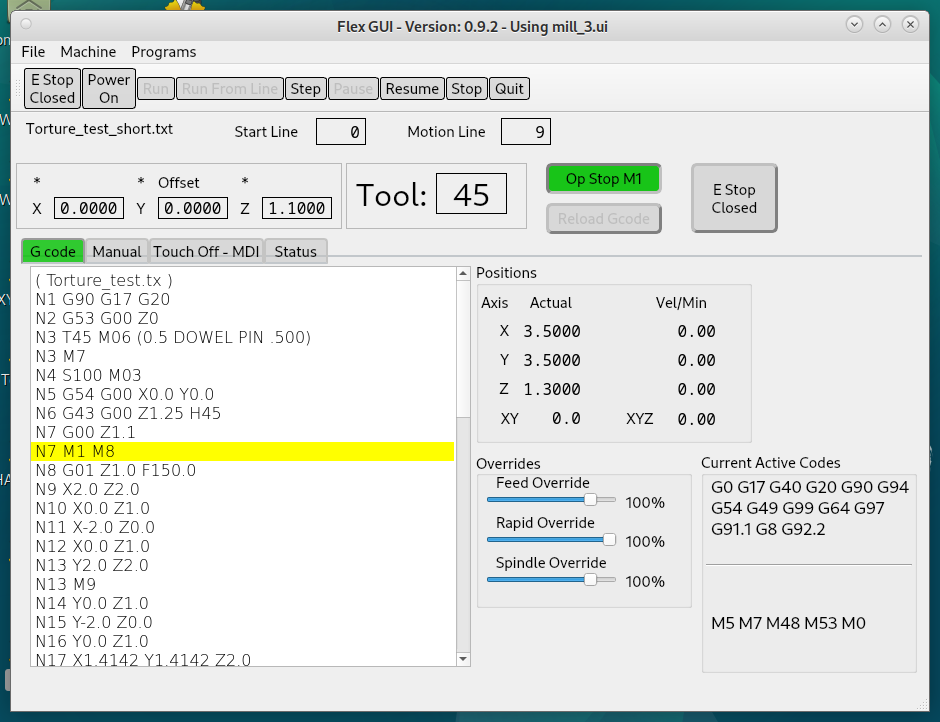Select line N9 X2.0 Z2.0
Screen dimensions: 940x722
242,489
